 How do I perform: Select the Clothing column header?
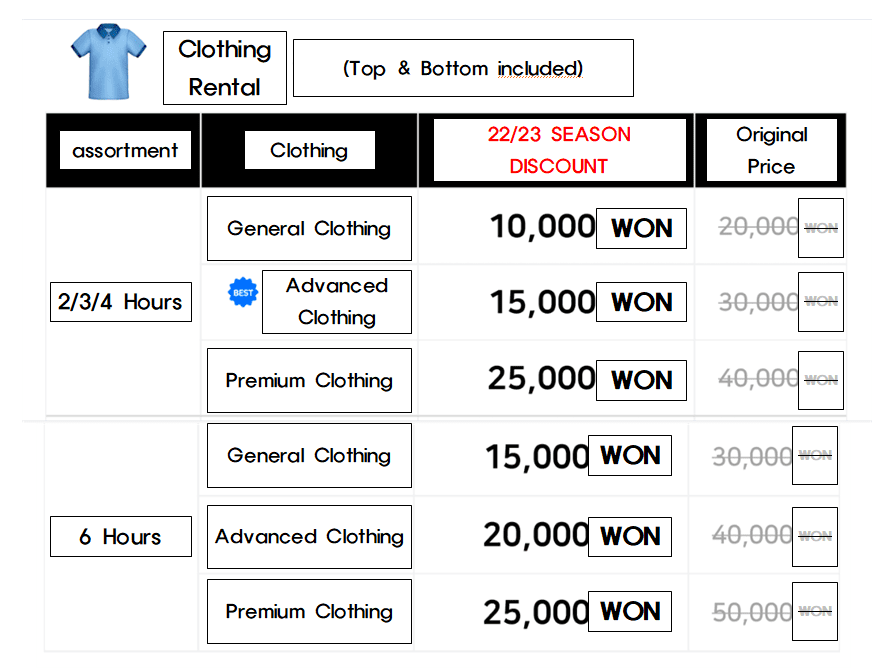pos(309,150)
